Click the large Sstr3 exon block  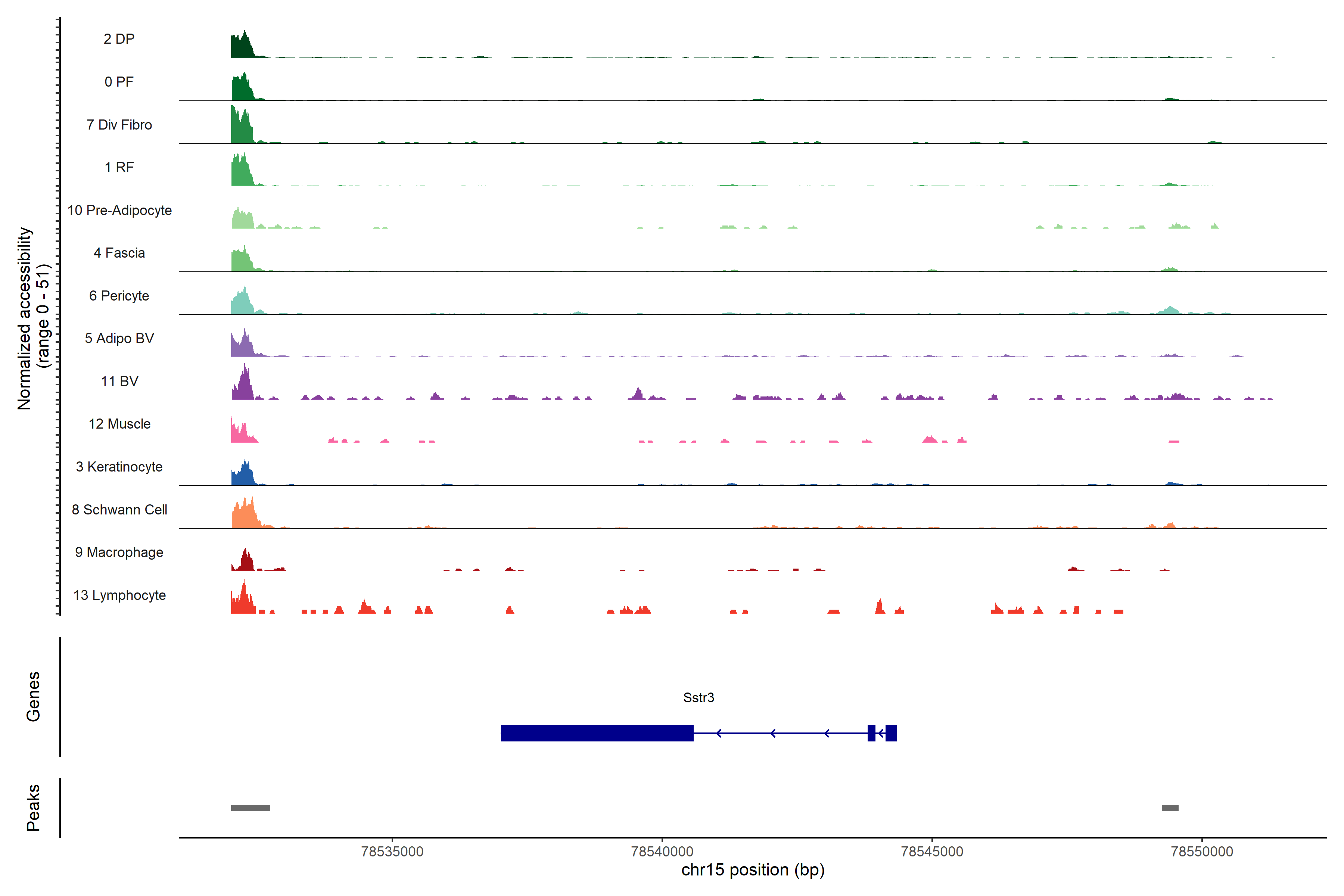pyautogui.click(x=597, y=733)
